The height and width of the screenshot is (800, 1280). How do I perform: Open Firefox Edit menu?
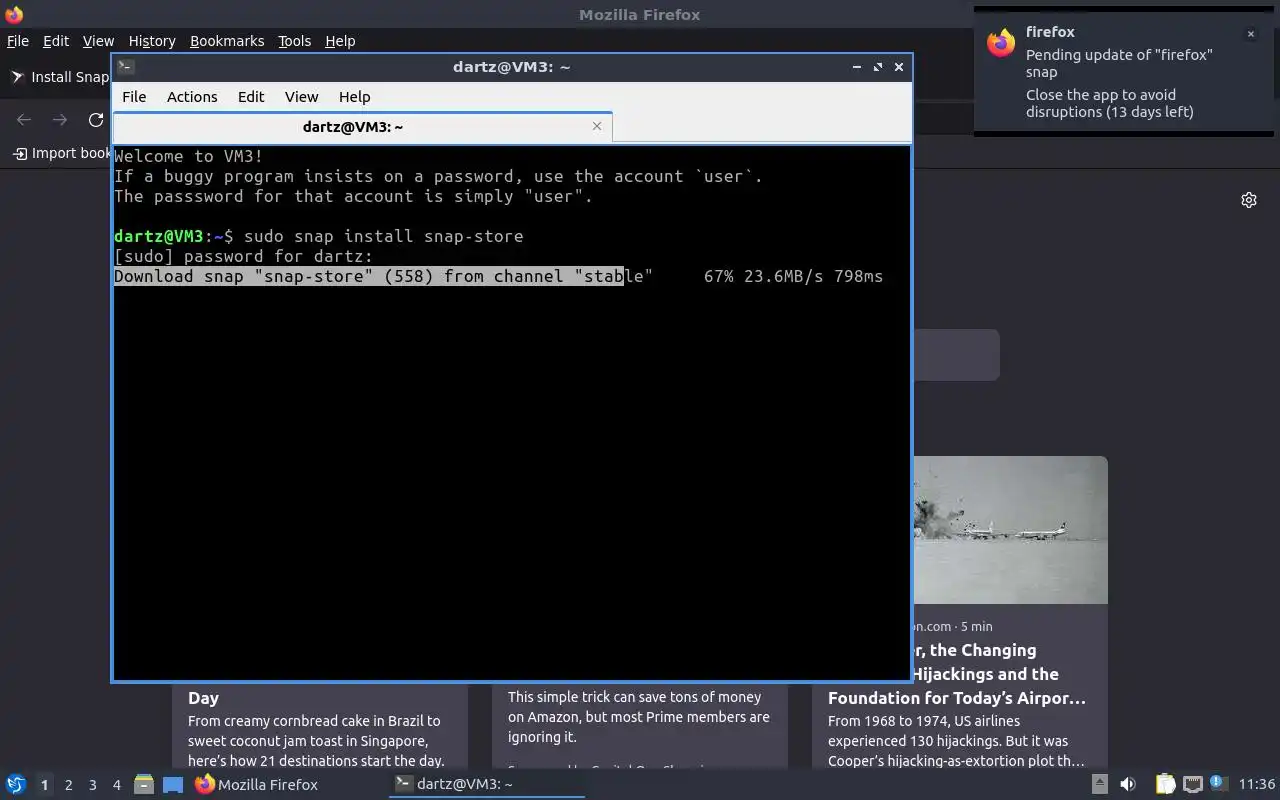(56, 41)
